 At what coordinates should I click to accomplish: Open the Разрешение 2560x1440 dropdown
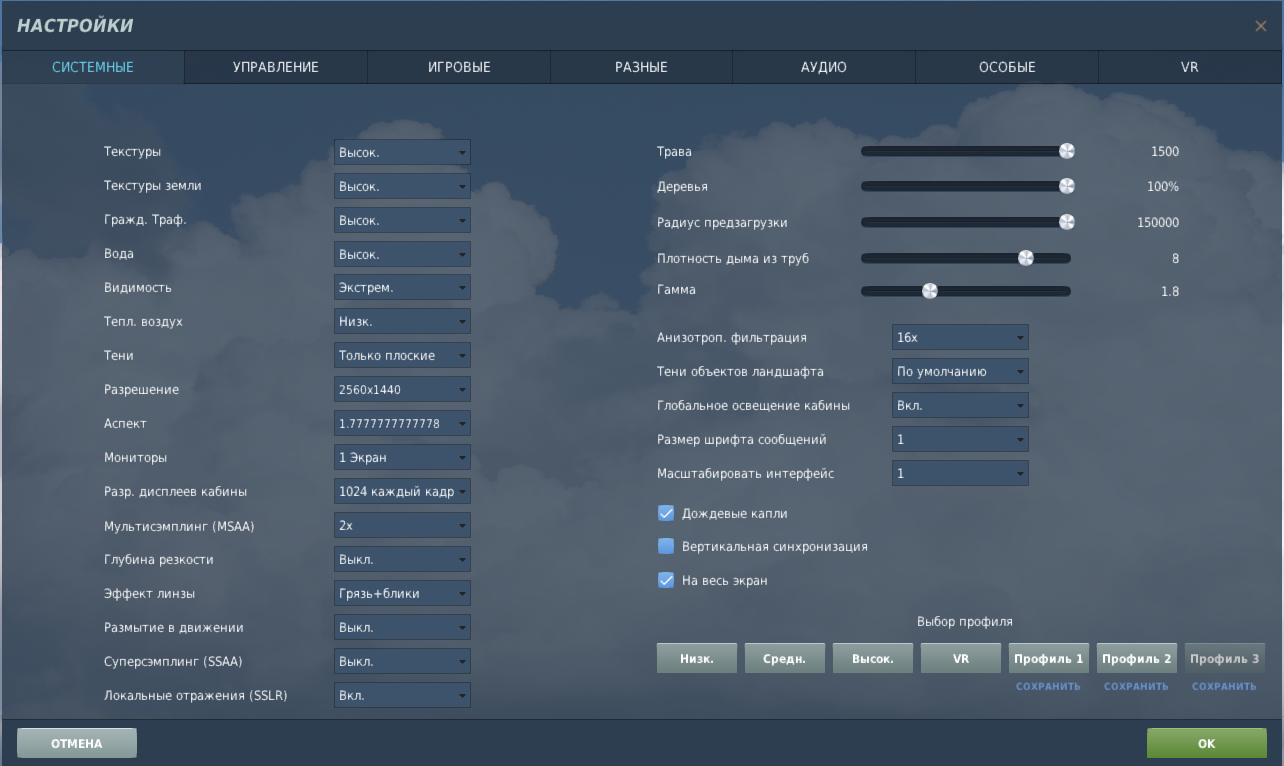[x=402, y=390]
